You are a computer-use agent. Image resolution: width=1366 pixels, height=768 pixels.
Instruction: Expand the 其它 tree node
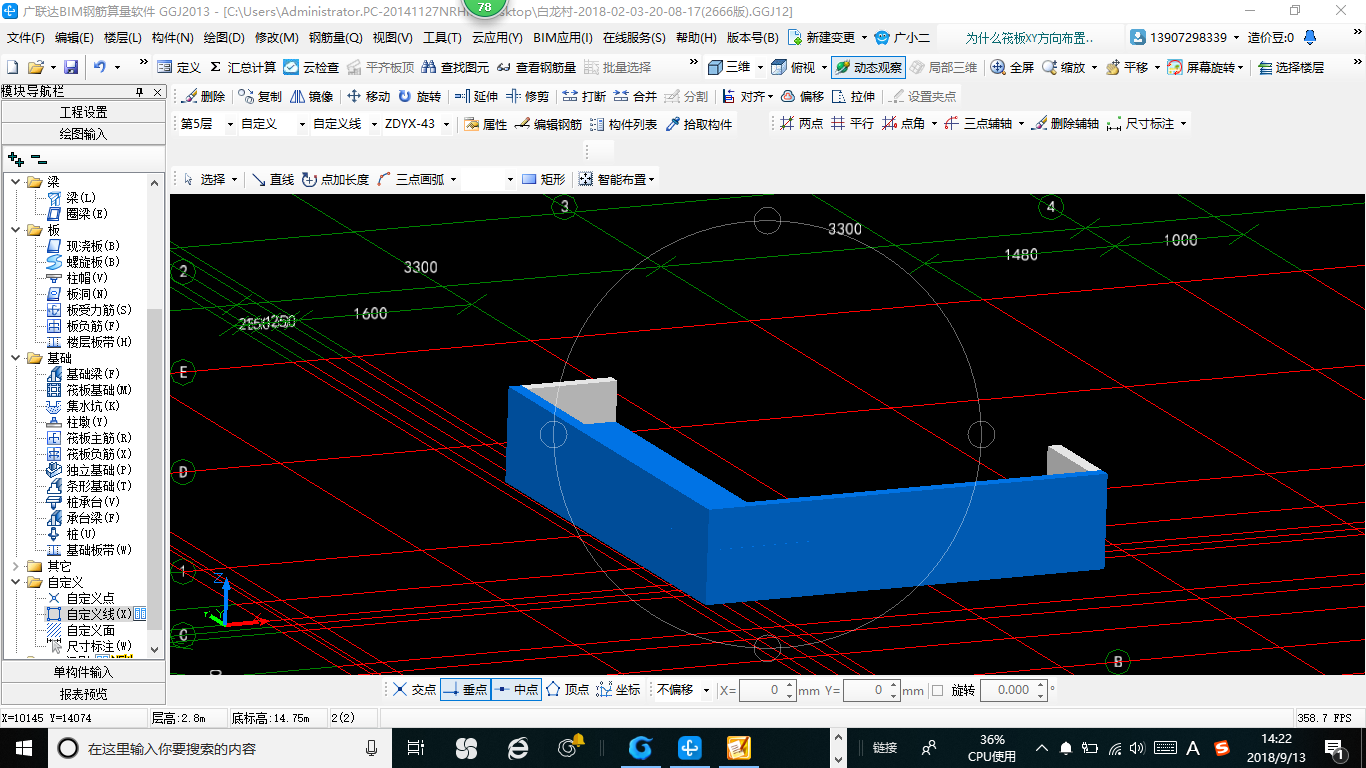click(x=15, y=566)
